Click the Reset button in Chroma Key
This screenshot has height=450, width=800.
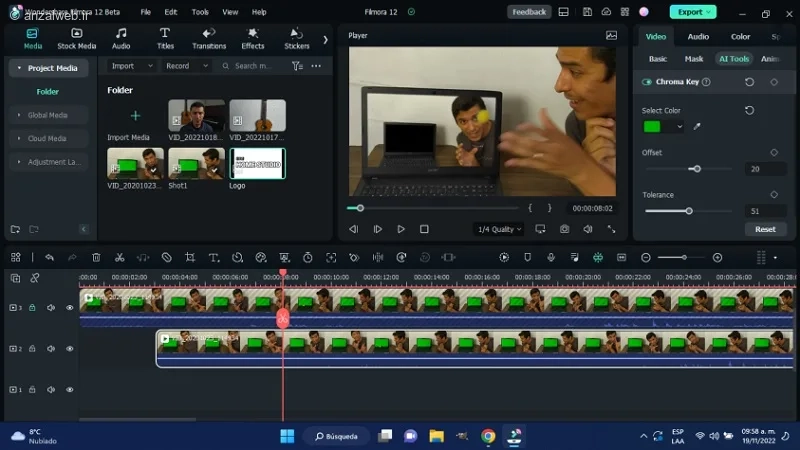(x=765, y=229)
